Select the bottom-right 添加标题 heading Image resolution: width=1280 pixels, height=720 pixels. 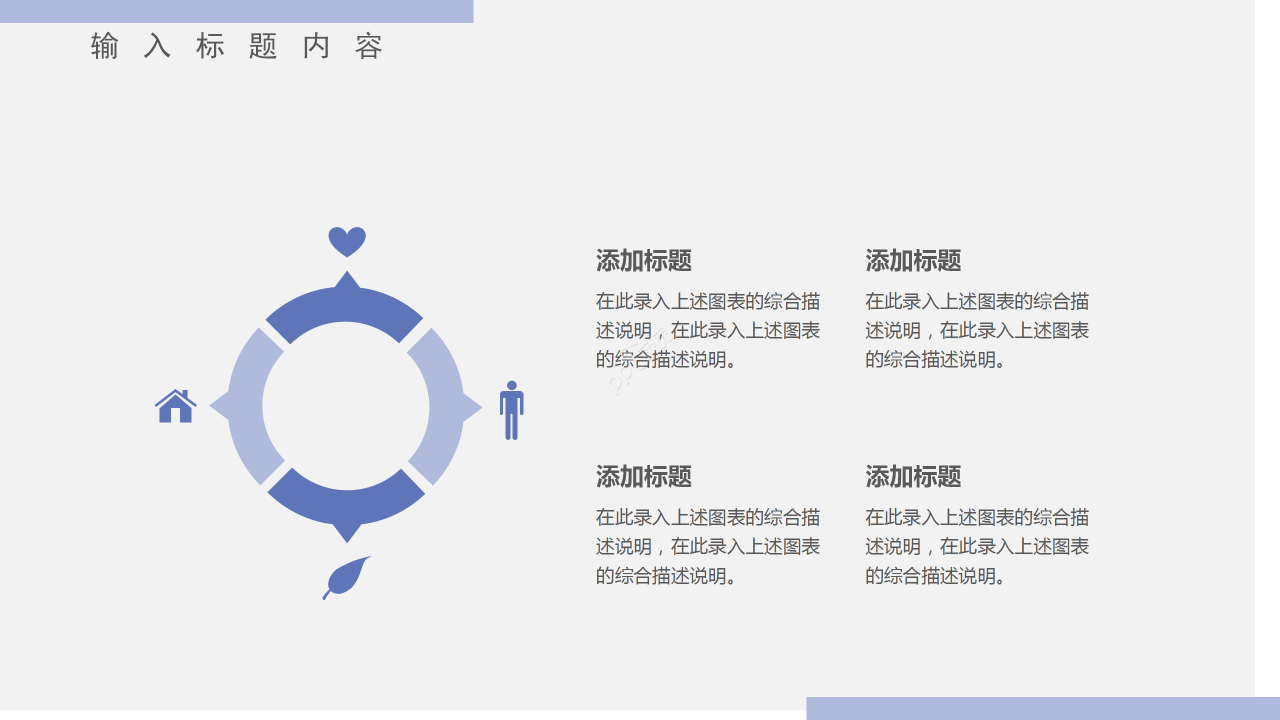[x=910, y=477]
